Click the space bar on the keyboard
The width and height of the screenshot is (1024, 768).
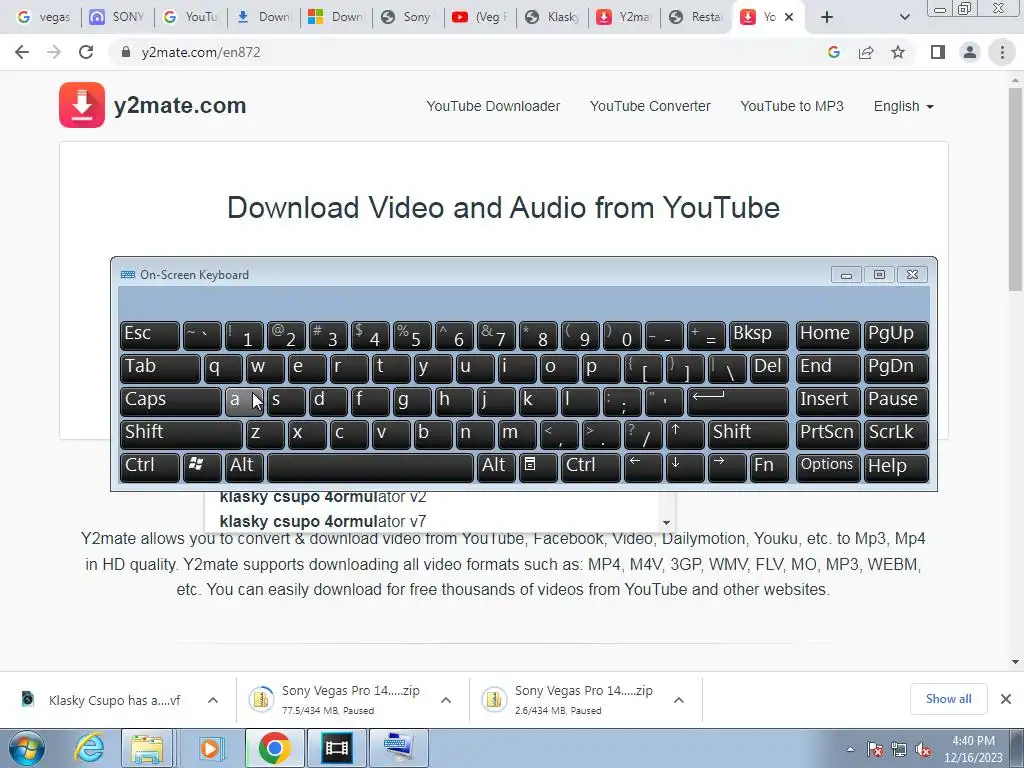370,467
